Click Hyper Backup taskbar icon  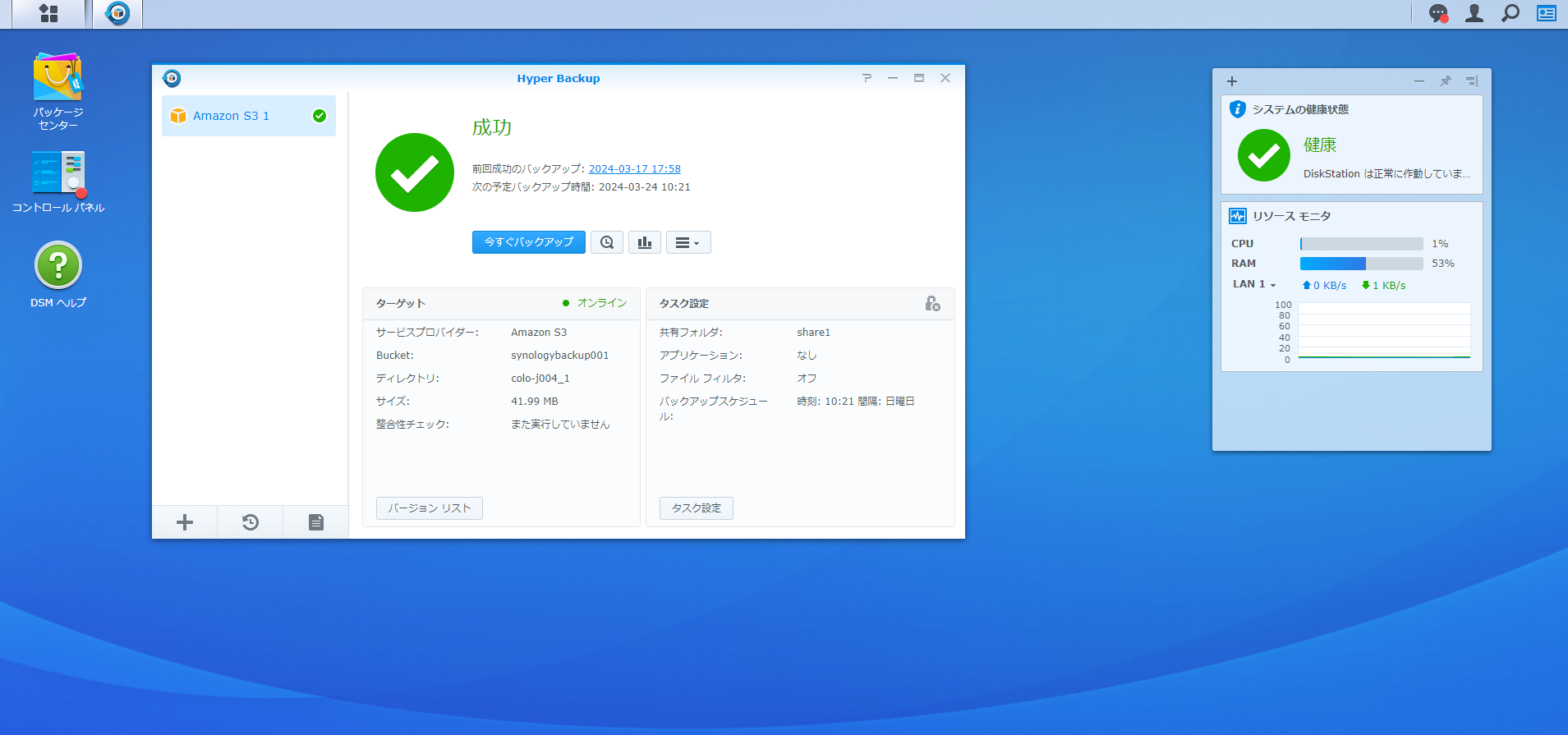click(x=117, y=14)
